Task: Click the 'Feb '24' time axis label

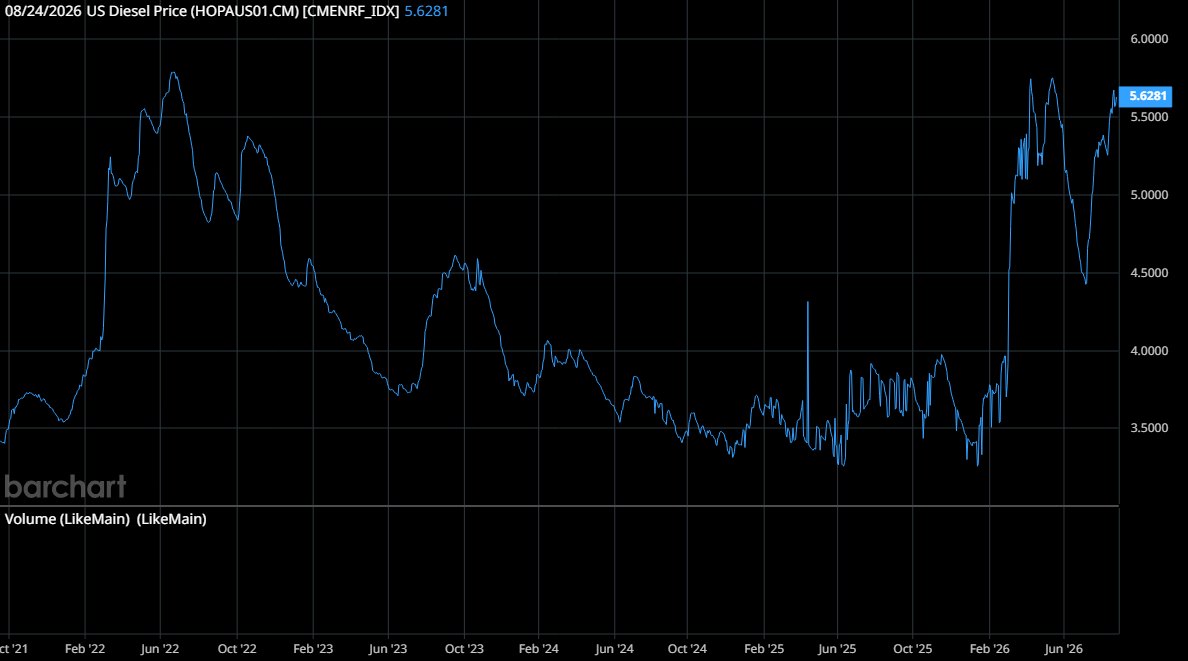Action: tap(539, 649)
